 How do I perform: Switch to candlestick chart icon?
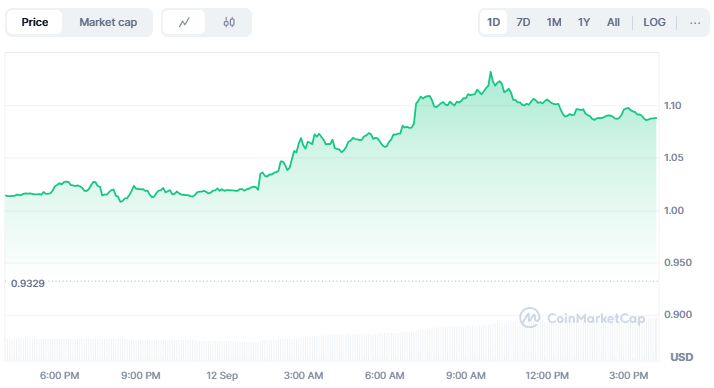point(229,22)
